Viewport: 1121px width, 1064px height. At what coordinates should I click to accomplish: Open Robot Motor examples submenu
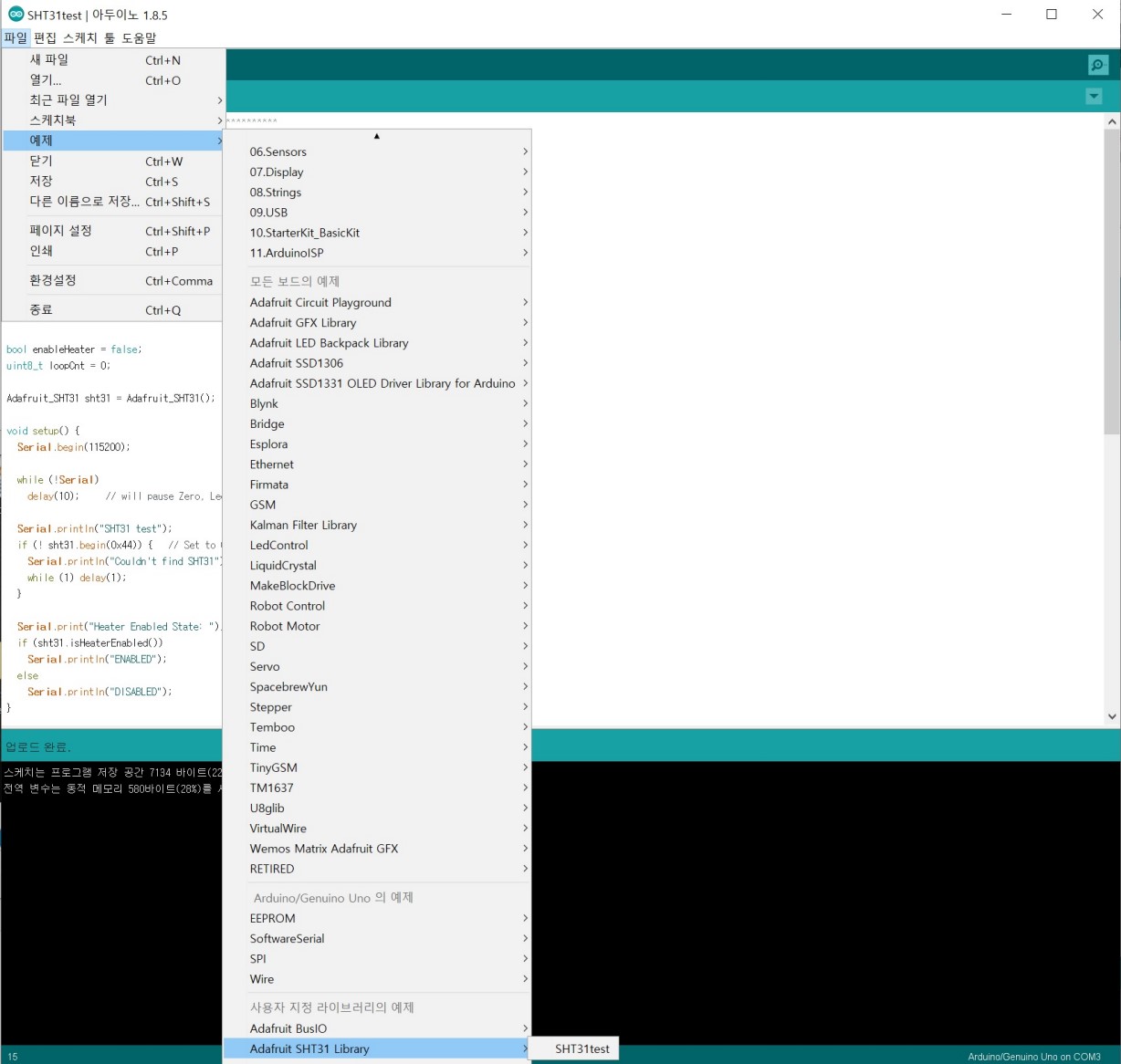click(x=377, y=626)
